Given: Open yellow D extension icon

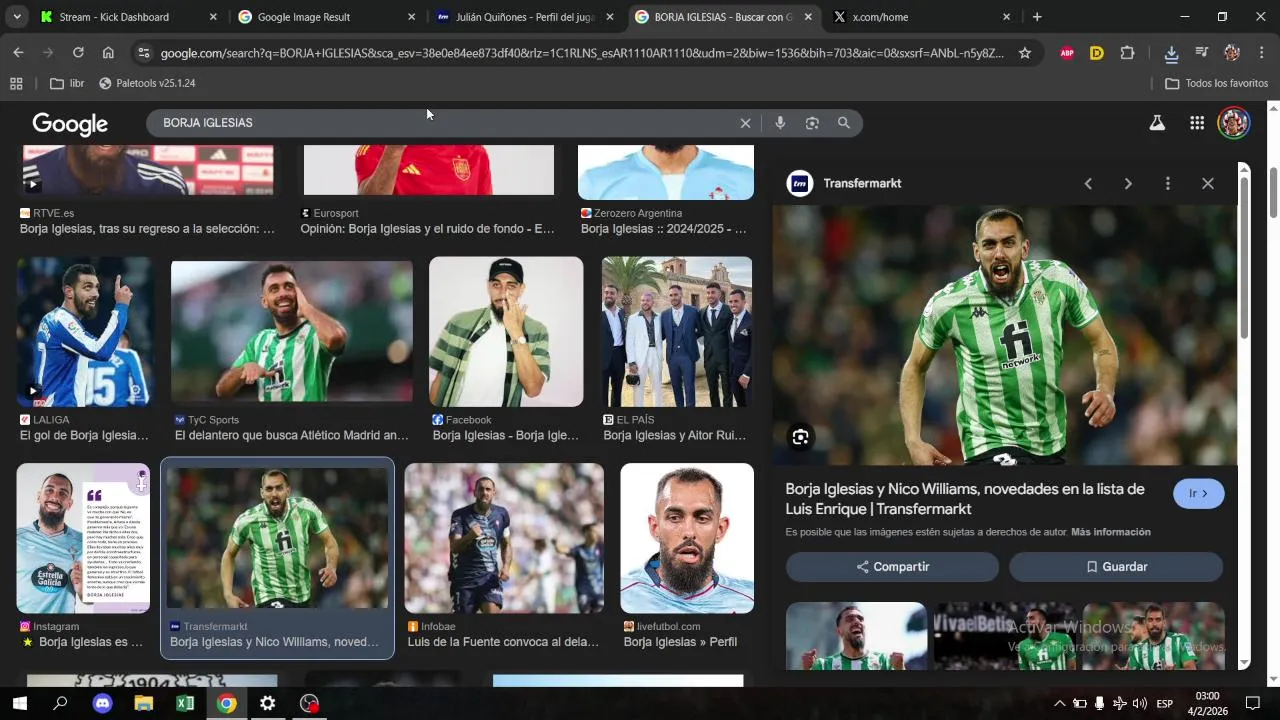Looking at the screenshot, I should [1097, 53].
